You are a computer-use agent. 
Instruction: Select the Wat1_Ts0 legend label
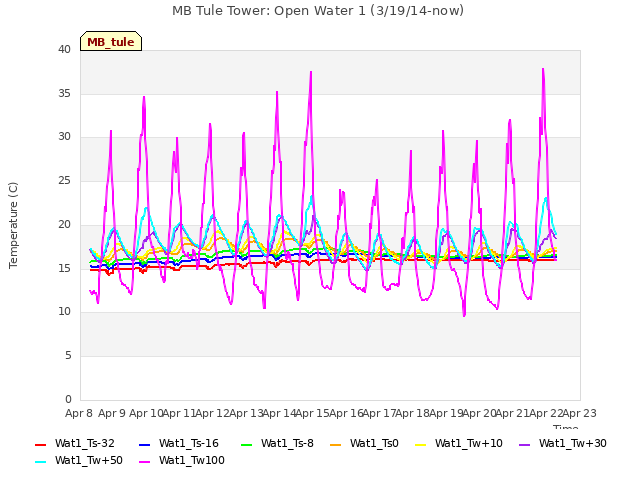[374, 444]
